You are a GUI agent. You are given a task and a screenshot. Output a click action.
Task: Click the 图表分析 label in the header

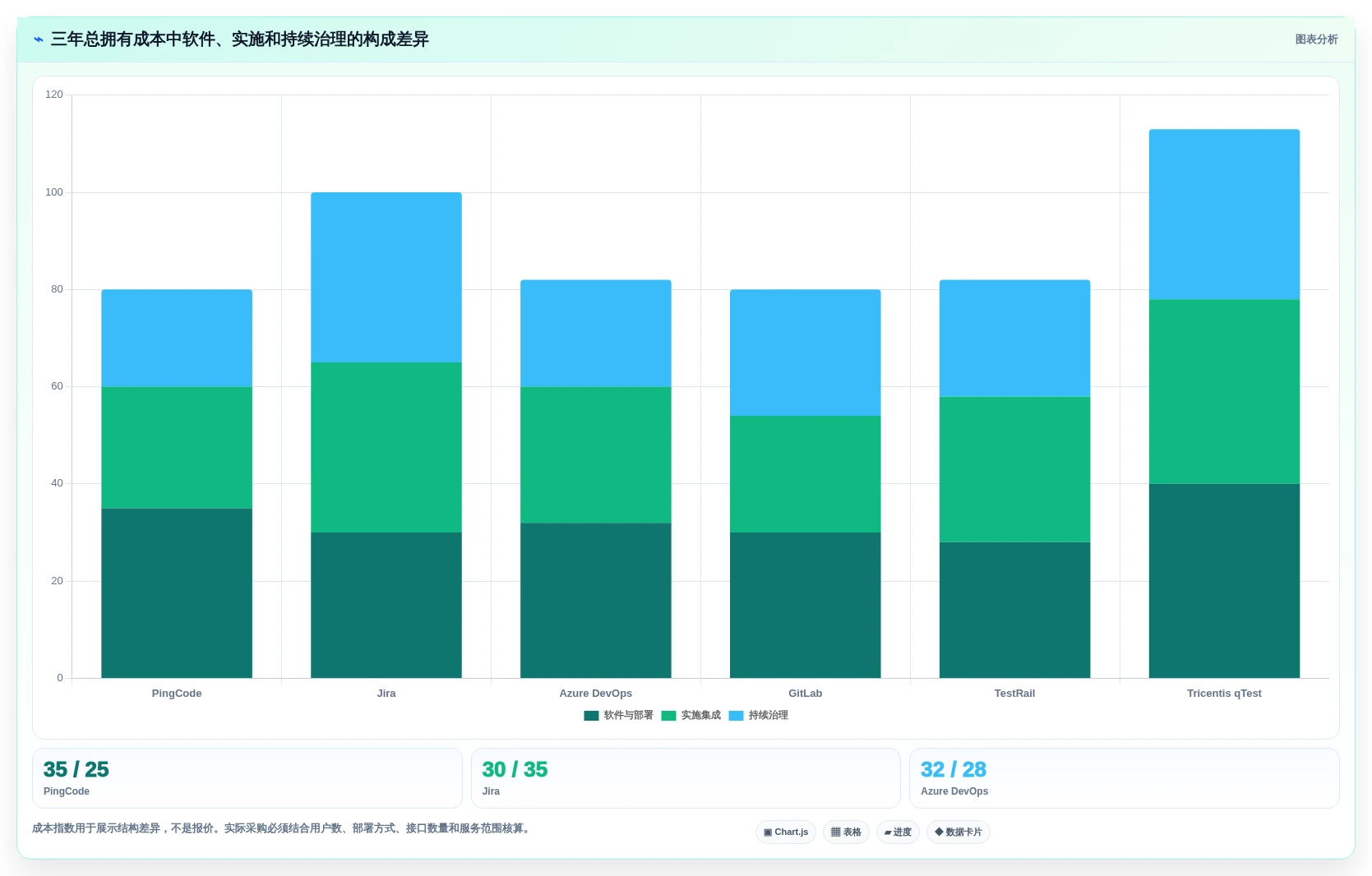click(1316, 39)
